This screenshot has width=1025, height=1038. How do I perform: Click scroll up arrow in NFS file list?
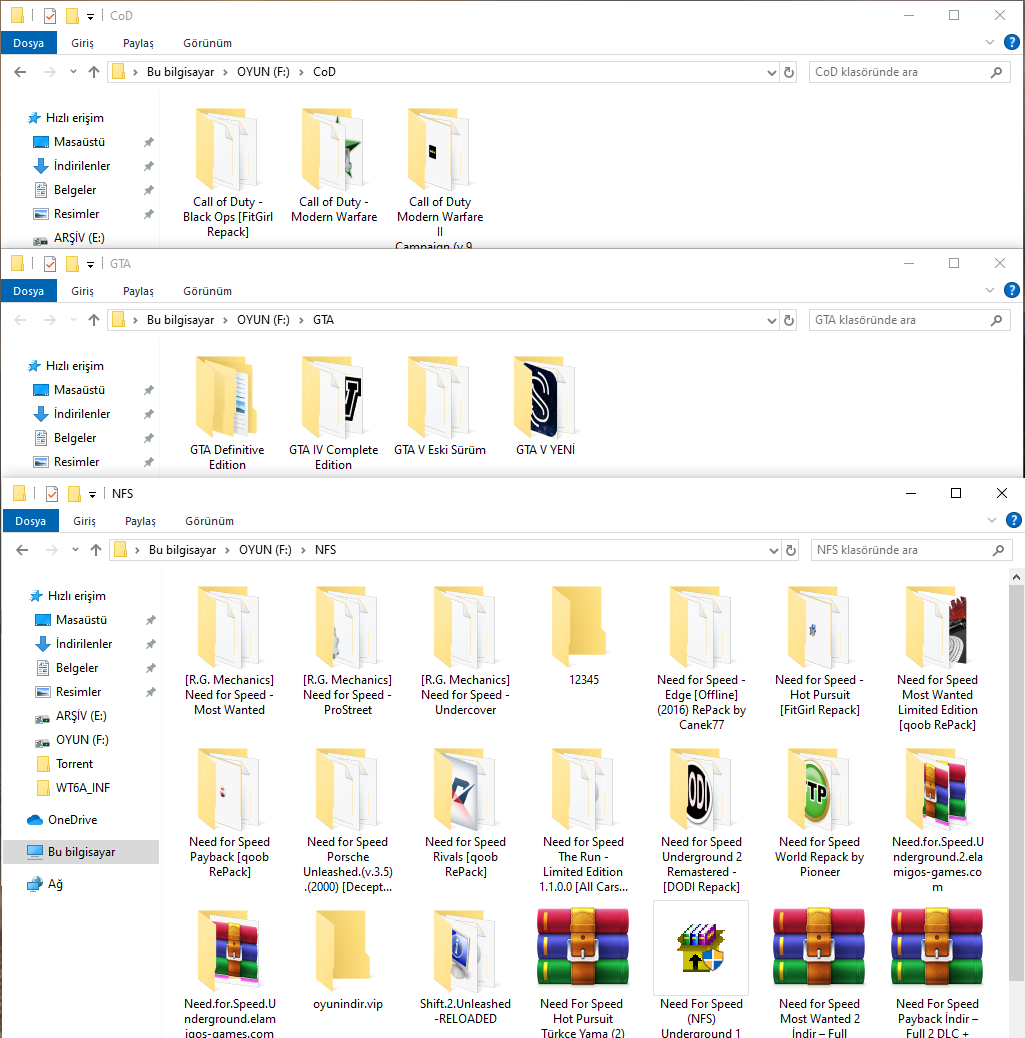pos(1016,577)
